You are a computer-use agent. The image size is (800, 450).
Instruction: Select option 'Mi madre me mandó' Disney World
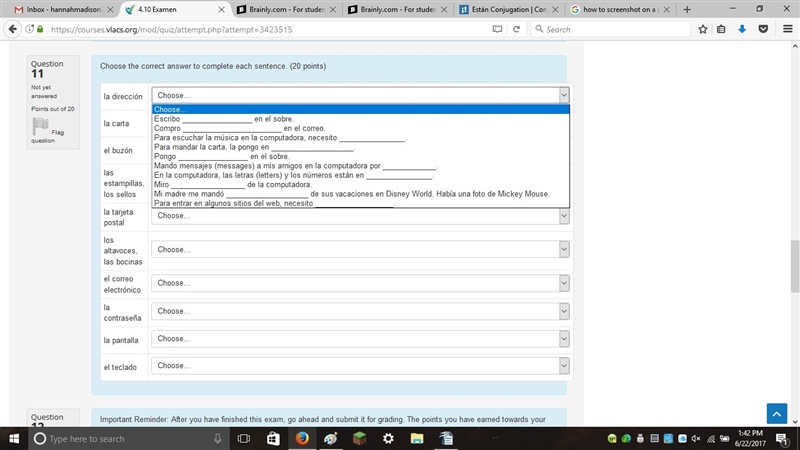pyautogui.click(x=360, y=194)
